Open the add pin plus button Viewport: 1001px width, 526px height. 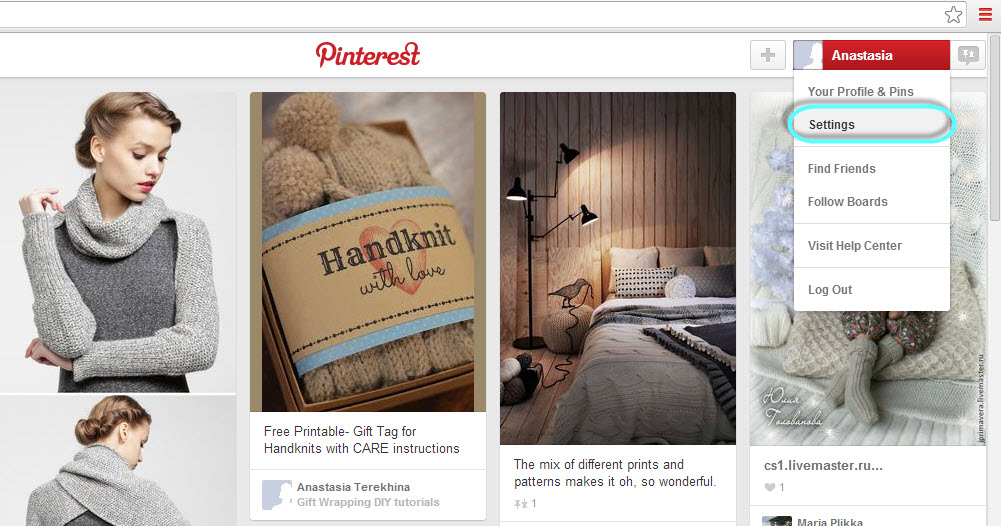point(767,56)
